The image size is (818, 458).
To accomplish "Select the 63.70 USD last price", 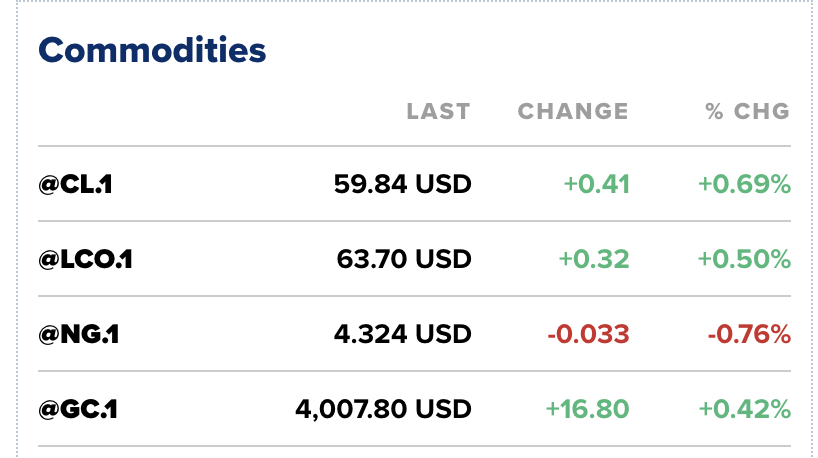I will [404, 259].
